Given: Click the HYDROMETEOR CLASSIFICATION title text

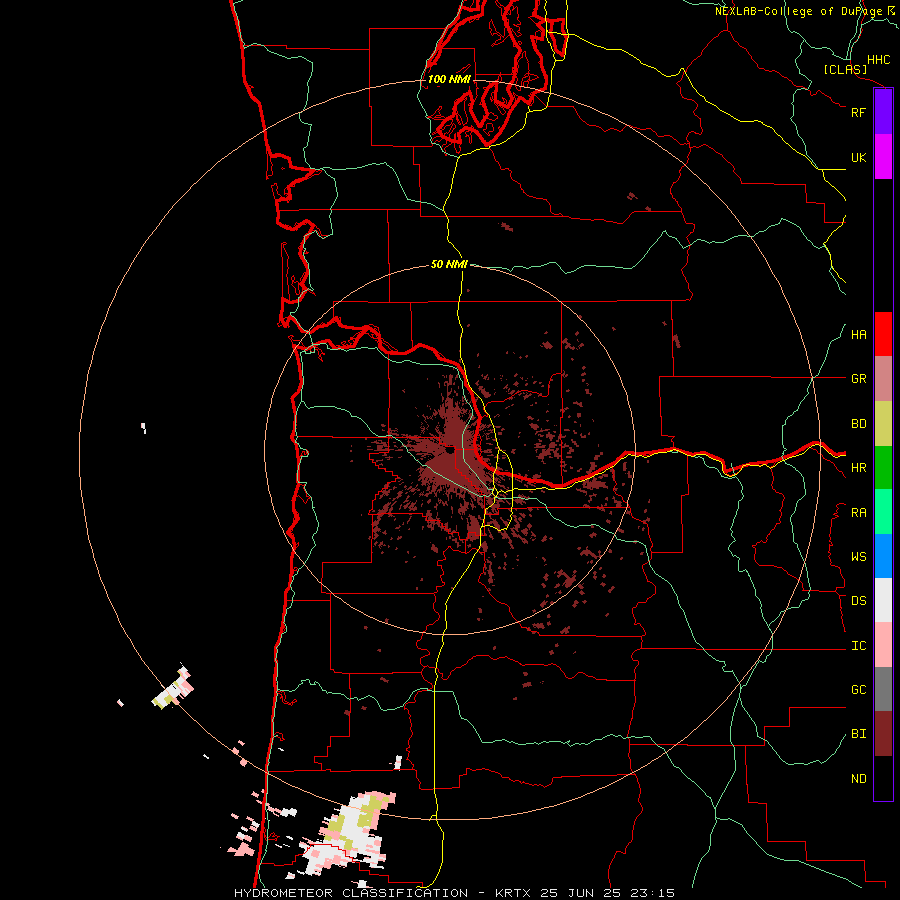Looking at the screenshot, I should coord(351,893).
